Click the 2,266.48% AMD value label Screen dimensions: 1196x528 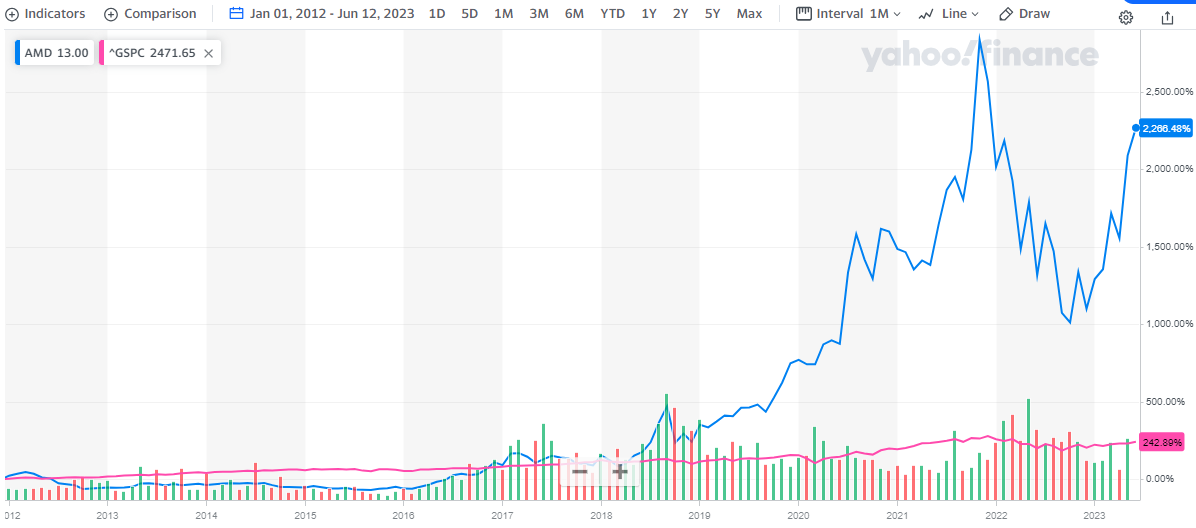click(1165, 128)
